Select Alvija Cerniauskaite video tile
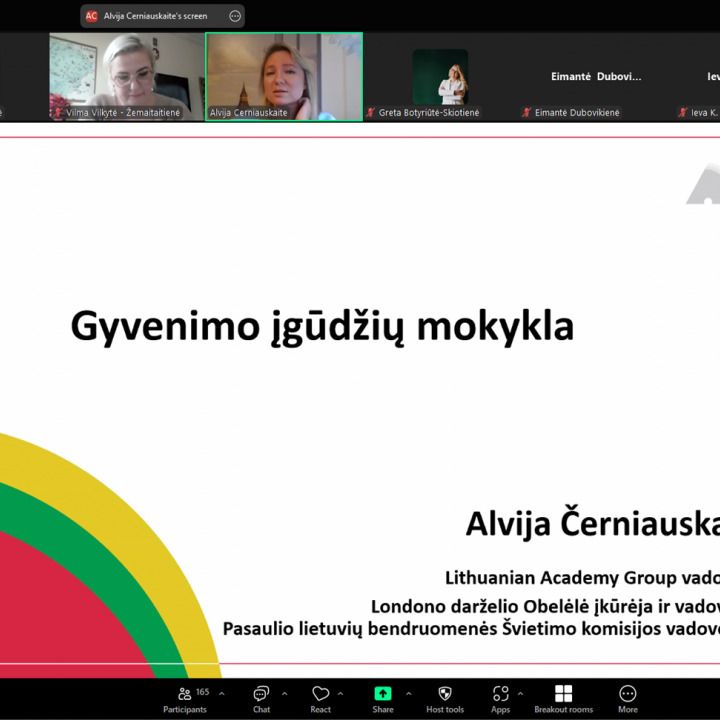Screen dimensions: 720x720 pyautogui.click(x=284, y=76)
